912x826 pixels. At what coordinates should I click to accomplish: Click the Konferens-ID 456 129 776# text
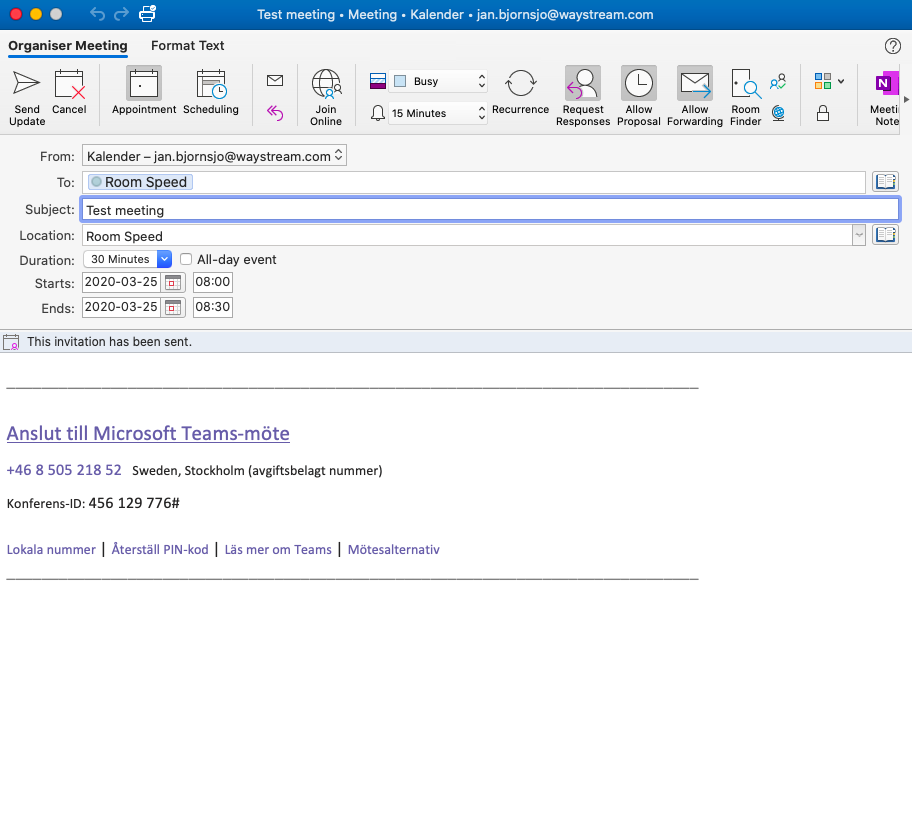coord(93,503)
